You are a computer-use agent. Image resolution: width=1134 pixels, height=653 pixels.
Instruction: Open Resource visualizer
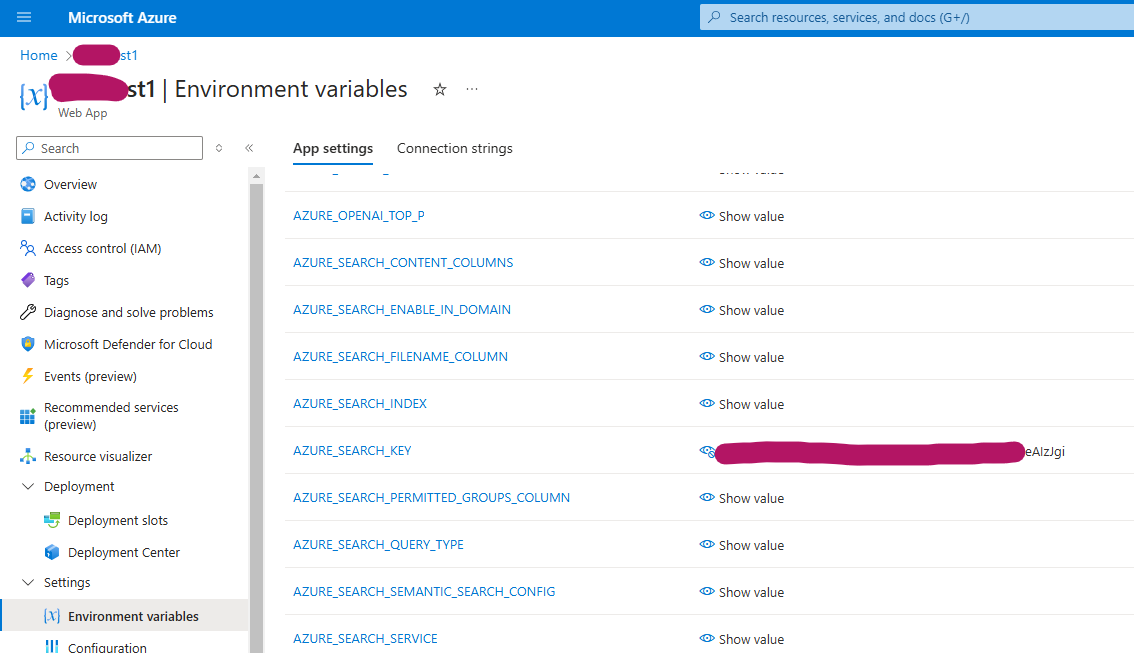click(98, 456)
